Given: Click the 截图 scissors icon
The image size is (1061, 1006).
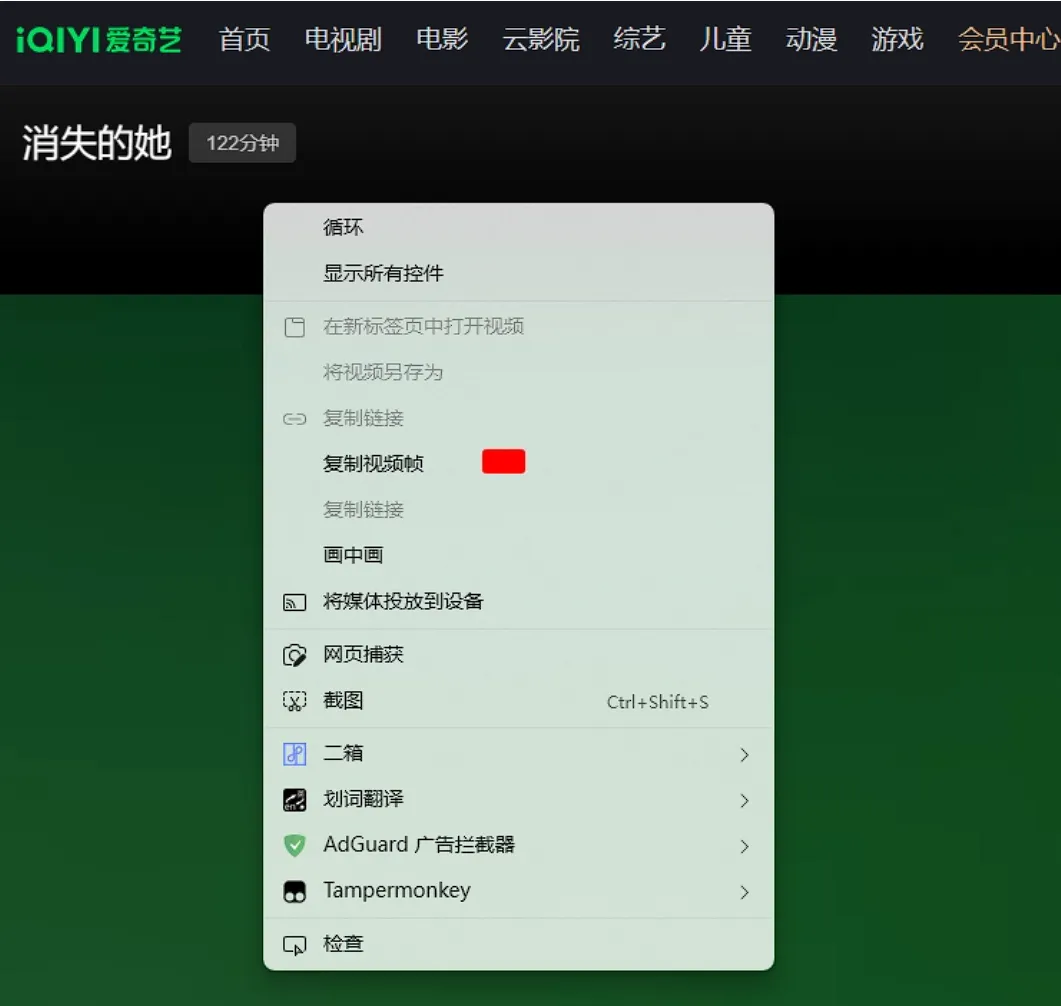Looking at the screenshot, I should 294,701.
